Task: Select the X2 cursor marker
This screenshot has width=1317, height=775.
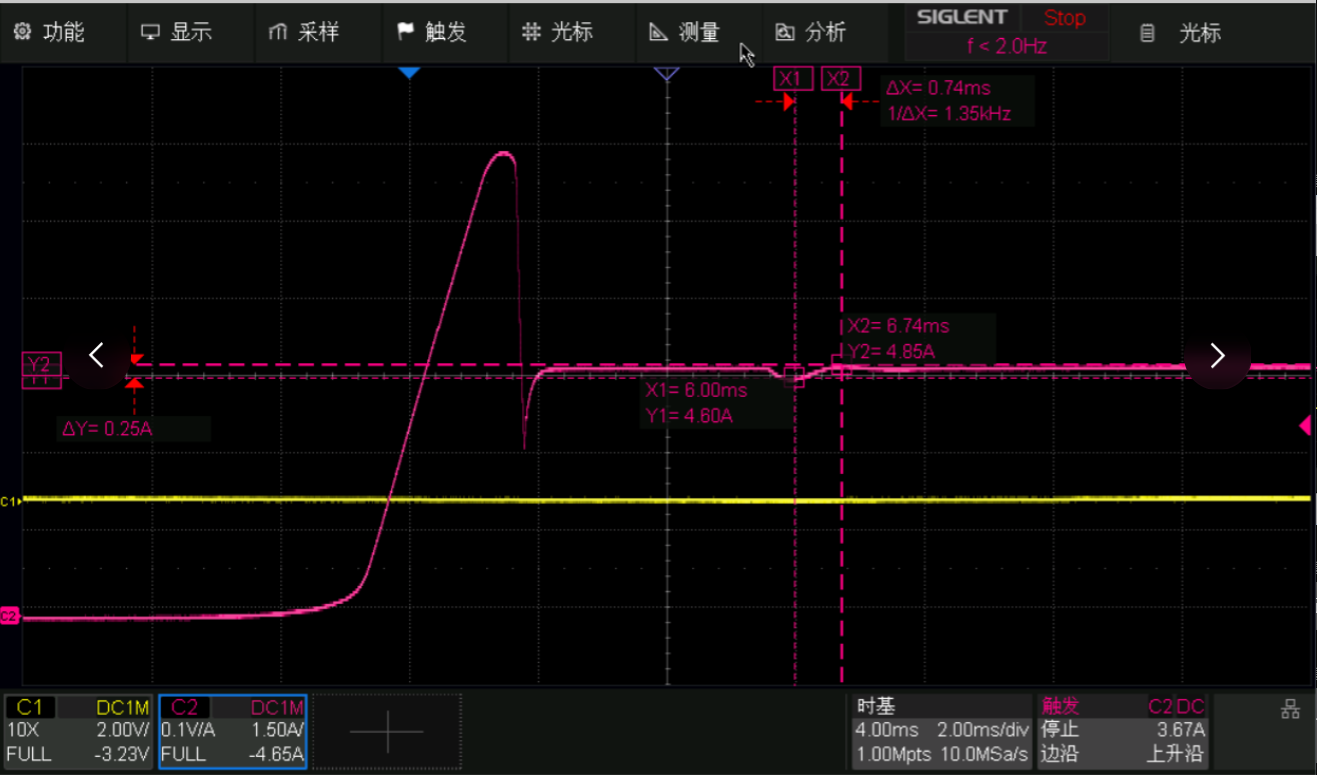Action: point(840,79)
